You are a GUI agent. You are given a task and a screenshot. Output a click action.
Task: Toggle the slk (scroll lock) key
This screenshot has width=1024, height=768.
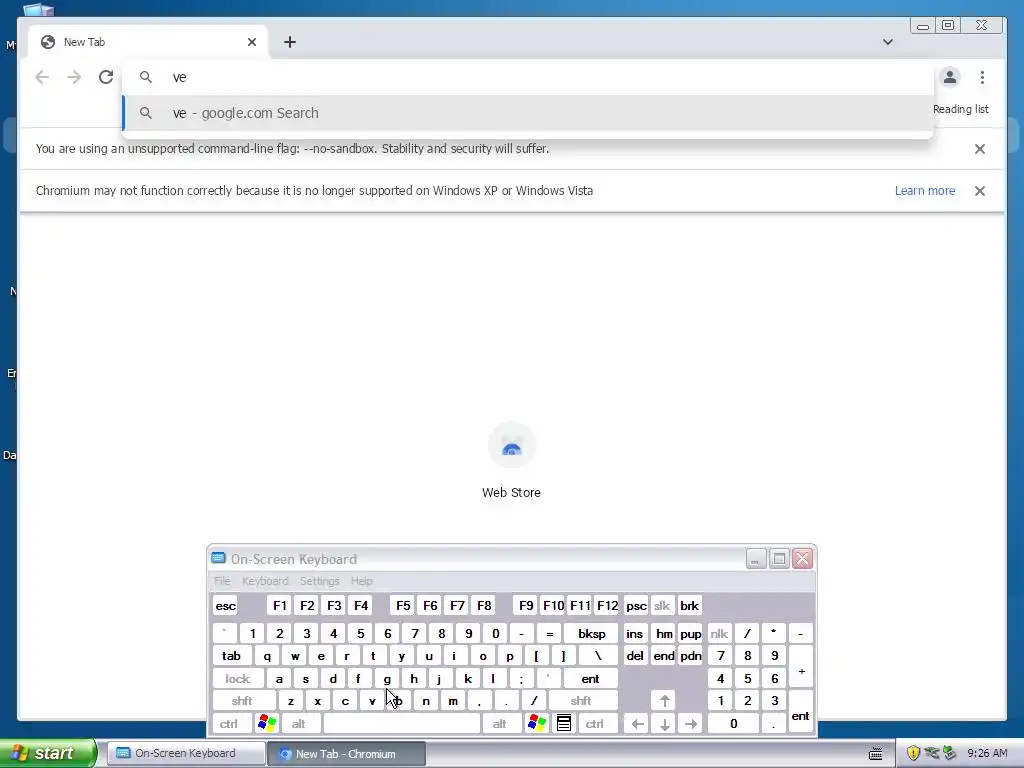(662, 605)
